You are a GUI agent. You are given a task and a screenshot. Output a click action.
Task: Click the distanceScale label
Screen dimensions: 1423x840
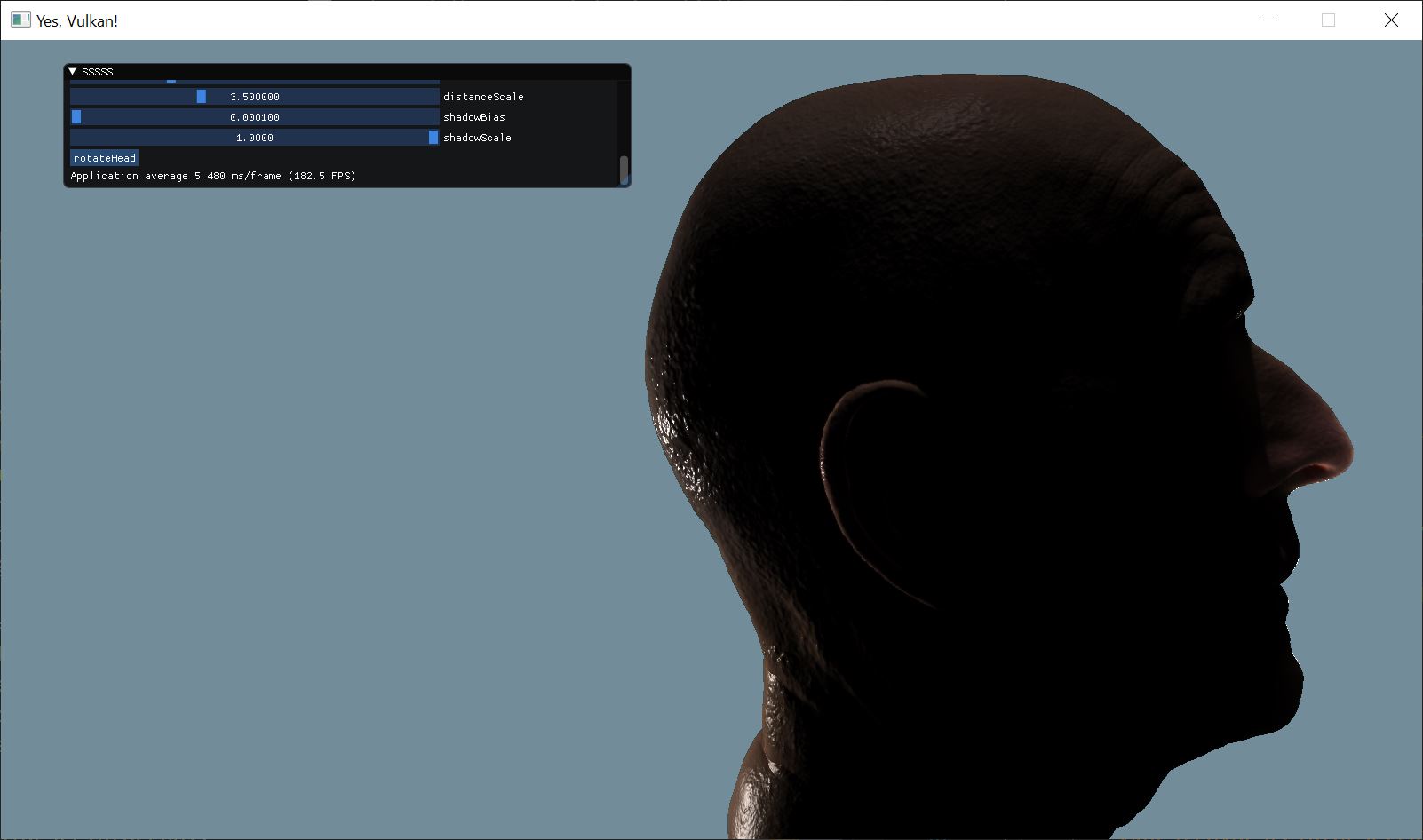click(x=483, y=97)
